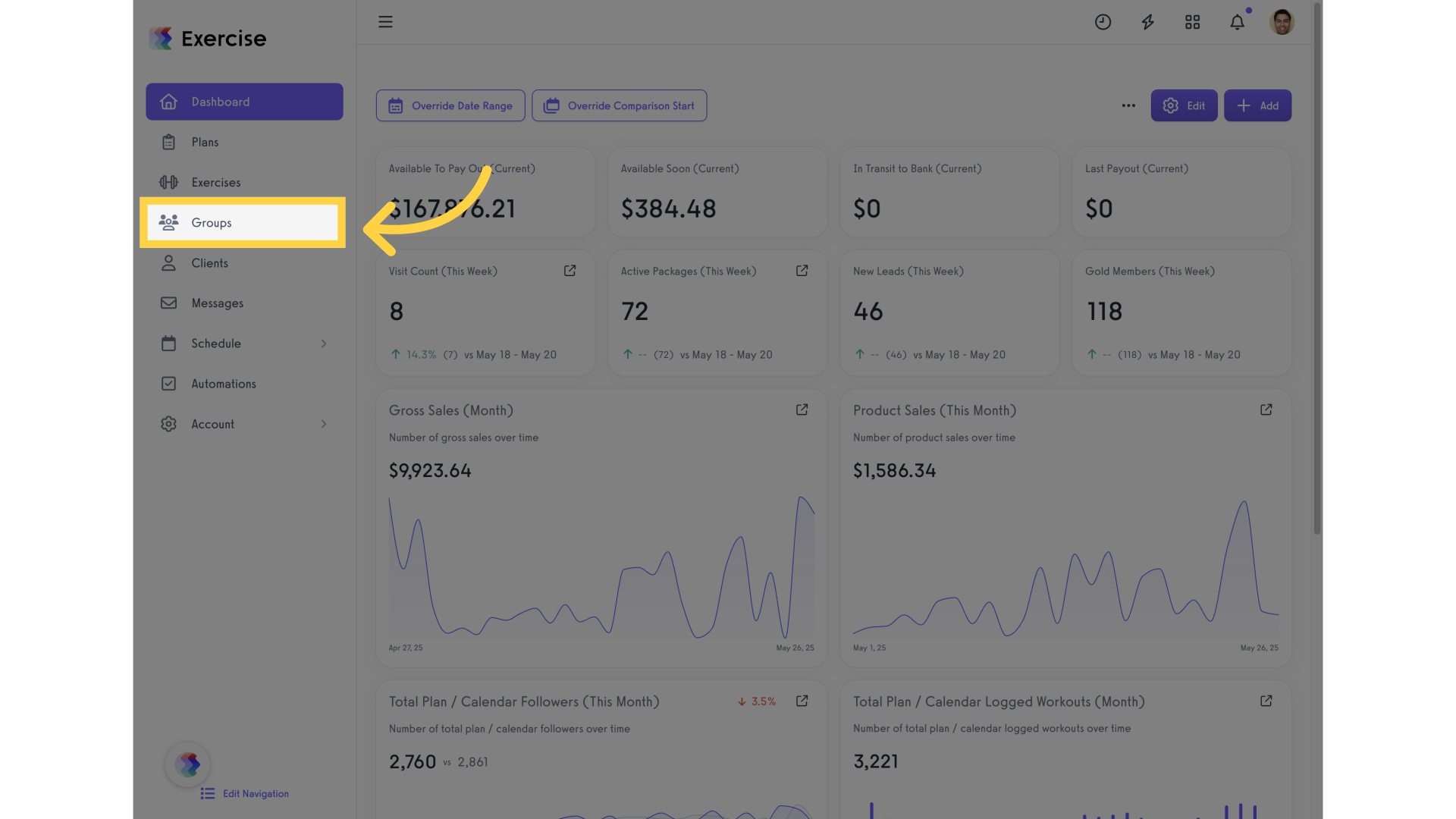Expand the Schedule submenu chevron
This screenshot has width=1456, height=819.
(324, 344)
